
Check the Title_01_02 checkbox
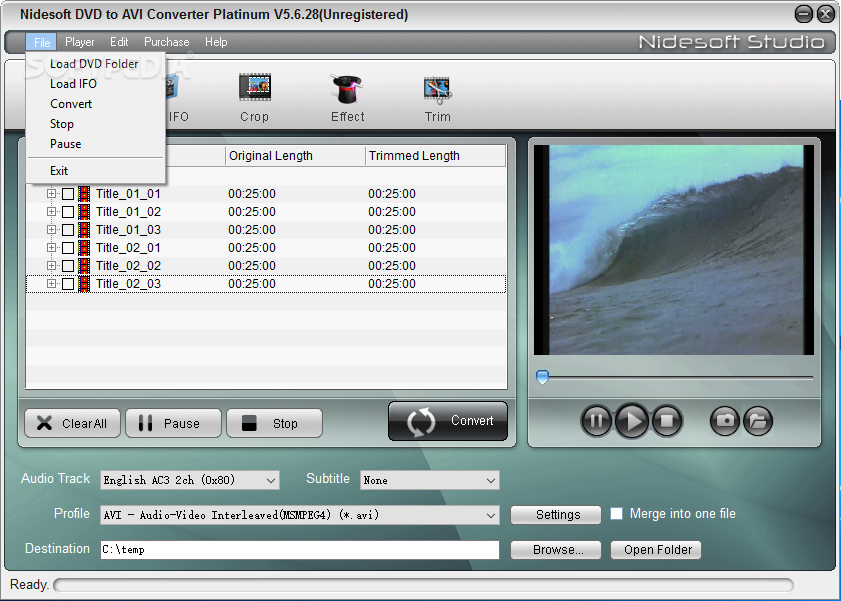[68, 212]
